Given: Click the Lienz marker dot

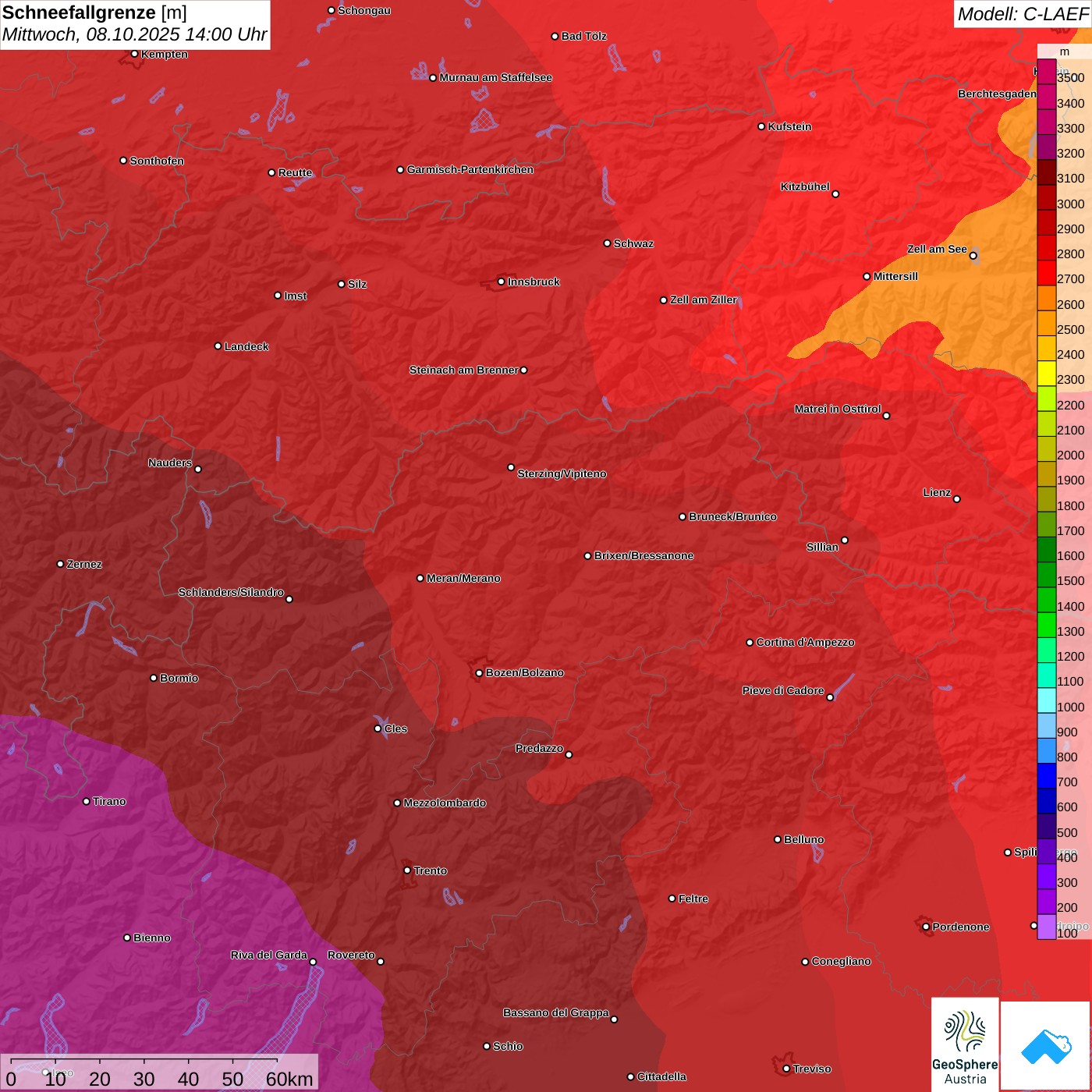Looking at the screenshot, I should pos(957,499).
